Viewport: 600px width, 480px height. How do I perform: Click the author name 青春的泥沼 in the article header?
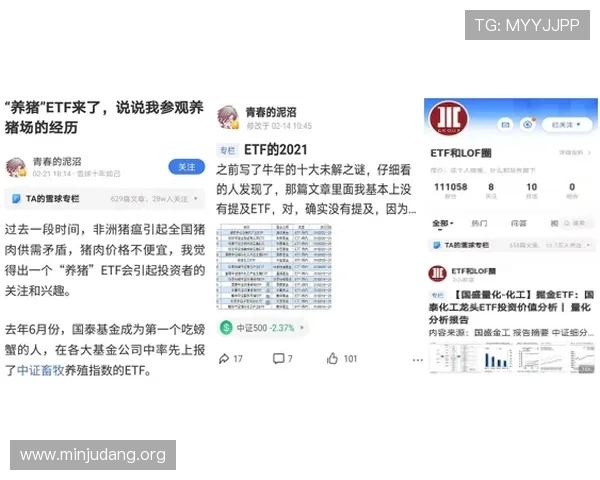(57, 161)
